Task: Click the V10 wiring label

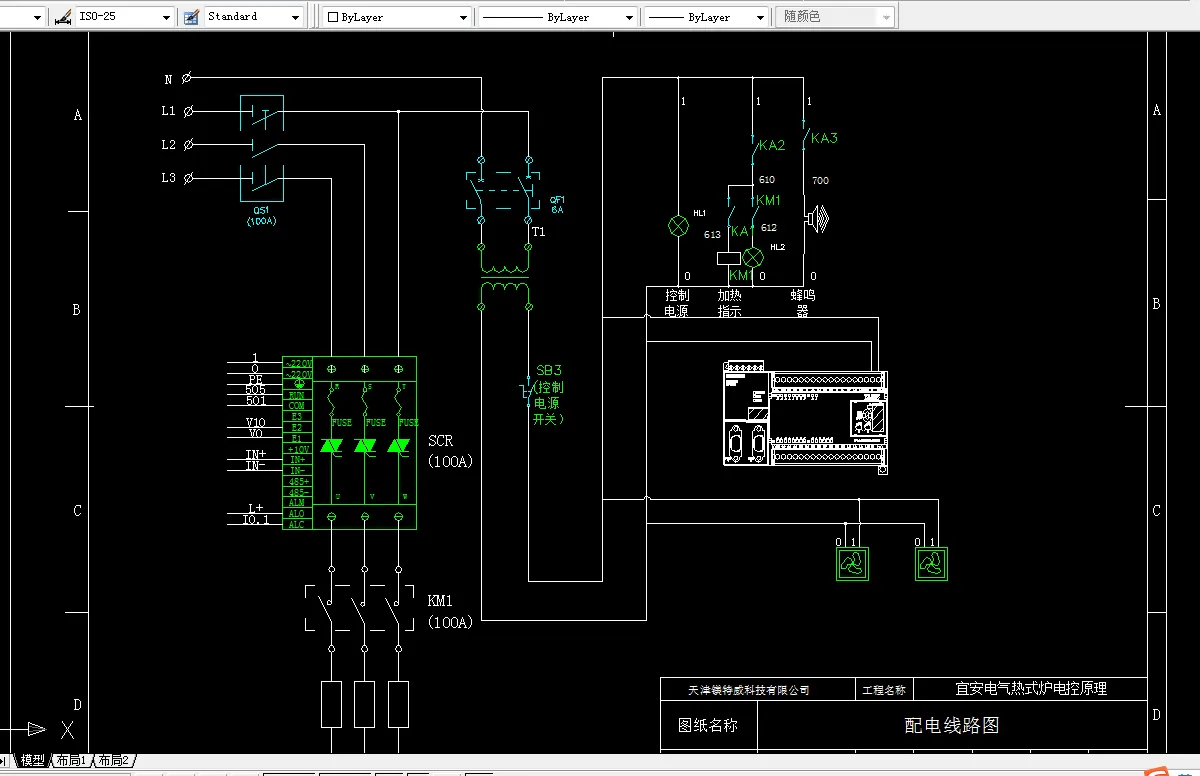Action: point(256,423)
